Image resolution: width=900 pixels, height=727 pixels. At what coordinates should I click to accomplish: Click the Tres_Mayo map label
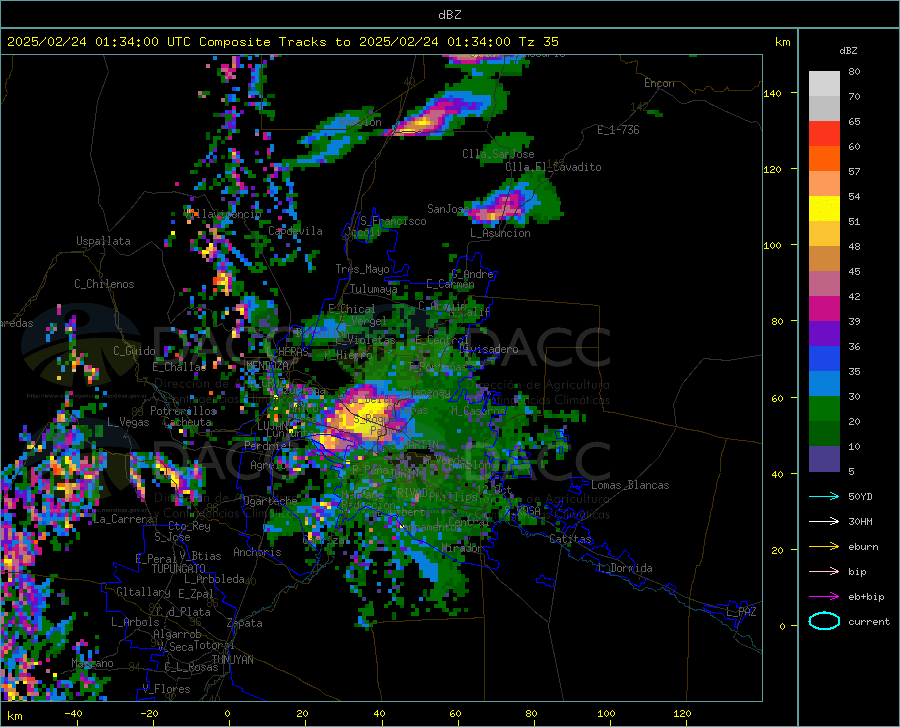coord(362,269)
